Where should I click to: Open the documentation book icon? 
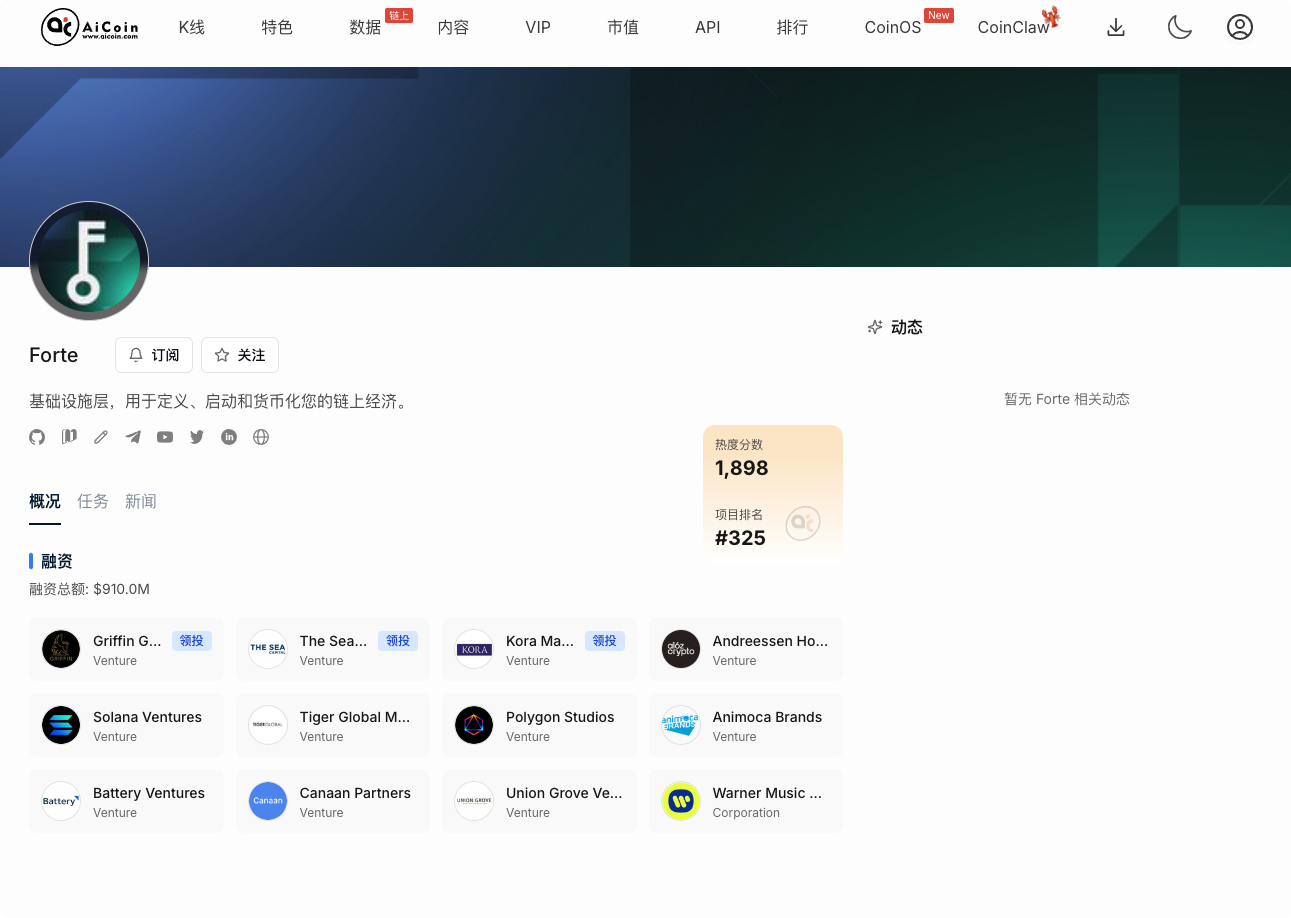tap(69, 436)
